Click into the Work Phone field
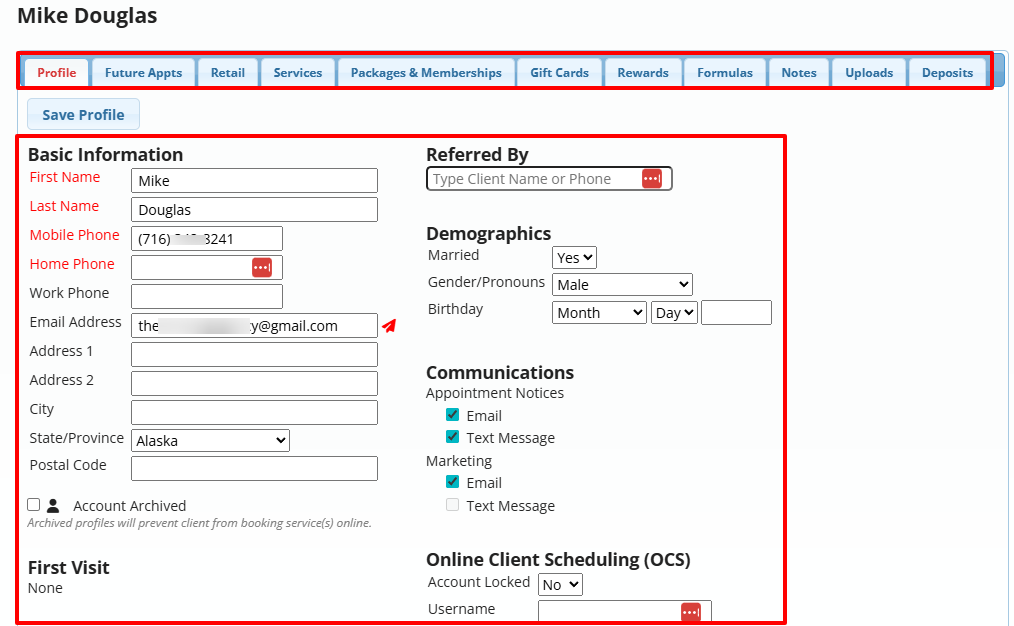The image size is (1014, 626). (207, 296)
